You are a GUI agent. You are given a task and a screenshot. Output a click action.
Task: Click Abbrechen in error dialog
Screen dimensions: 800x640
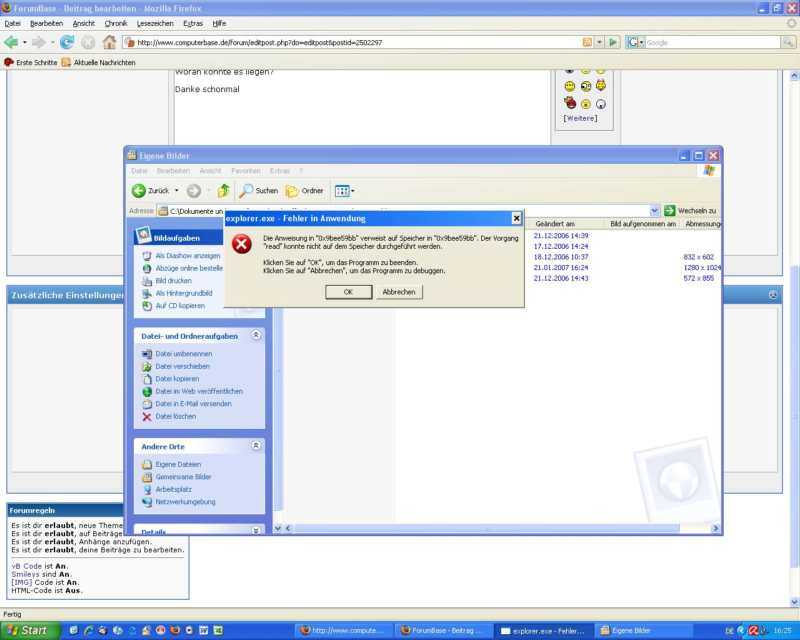tap(399, 292)
